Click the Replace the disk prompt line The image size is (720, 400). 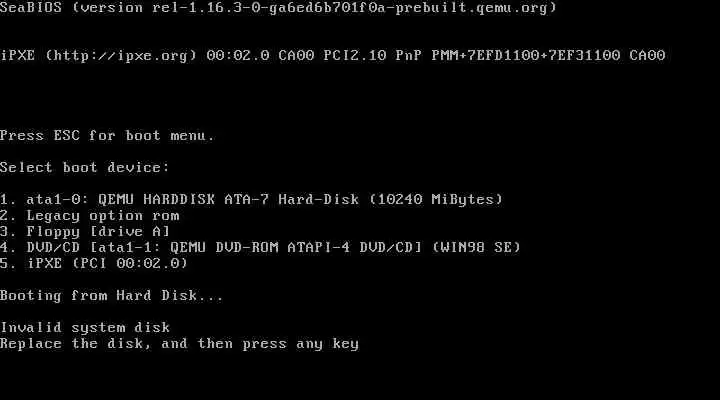180,344
